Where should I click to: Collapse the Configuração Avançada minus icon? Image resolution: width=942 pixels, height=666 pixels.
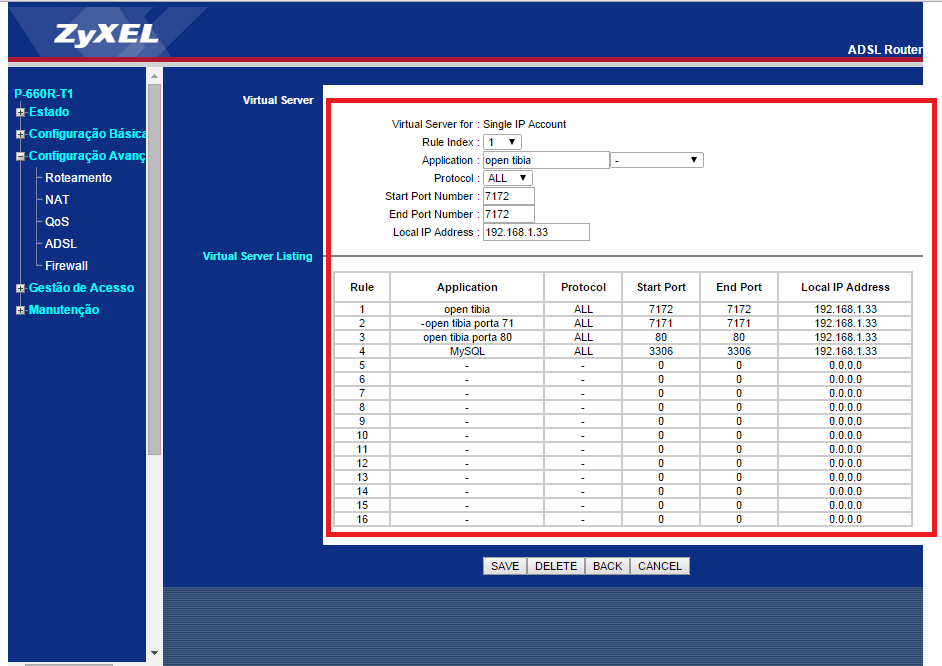point(20,156)
